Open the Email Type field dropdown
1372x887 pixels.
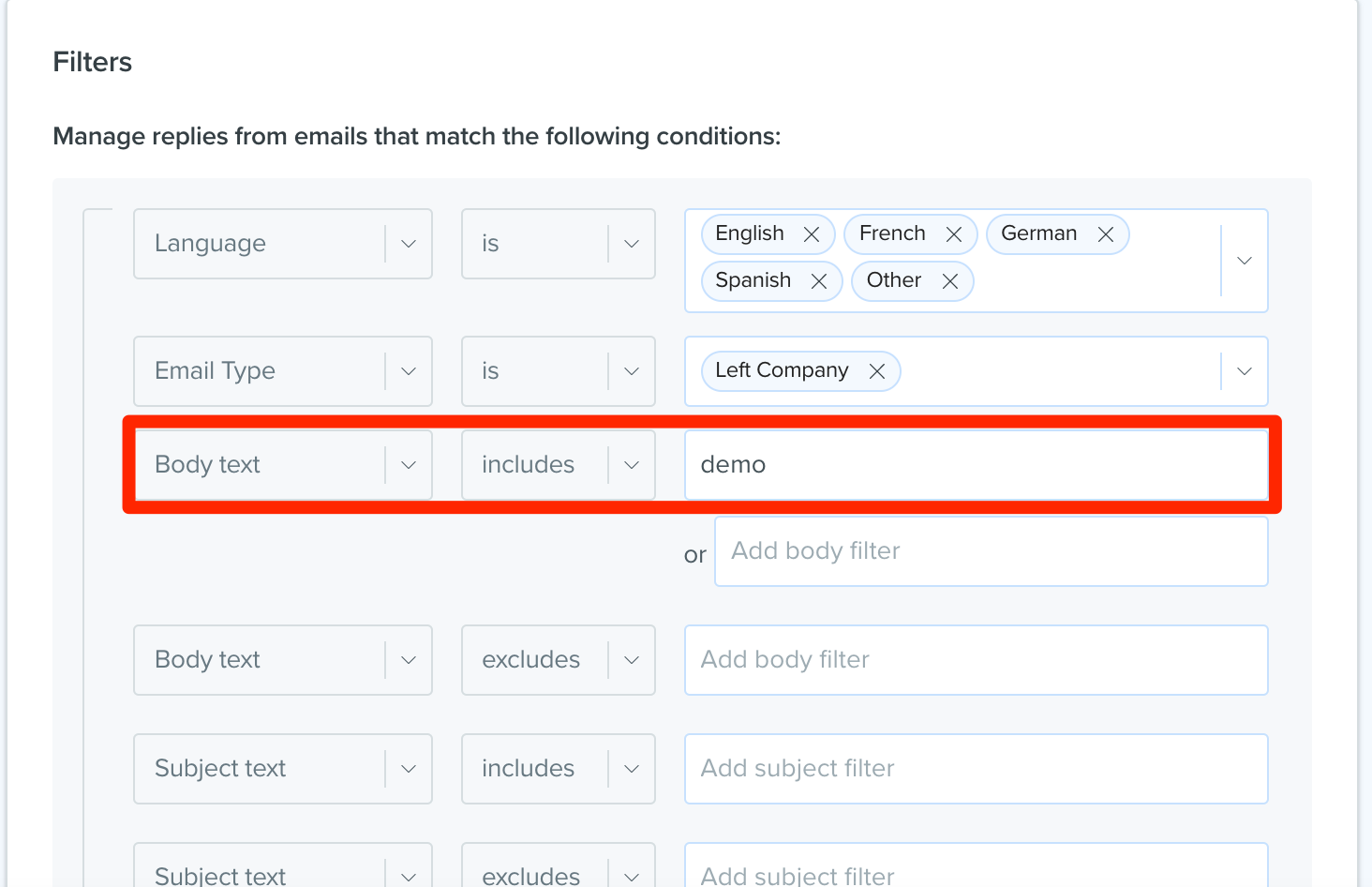click(x=283, y=371)
